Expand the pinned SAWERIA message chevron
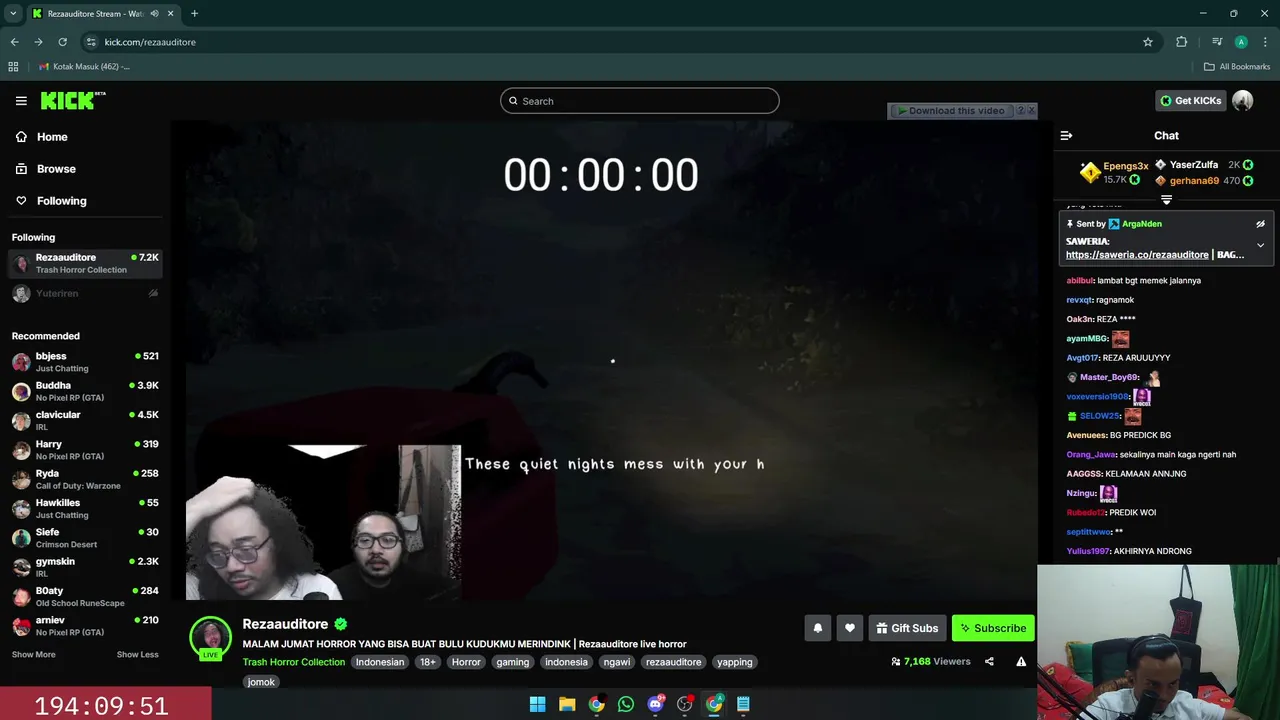This screenshot has height=720, width=1280. [1260, 245]
